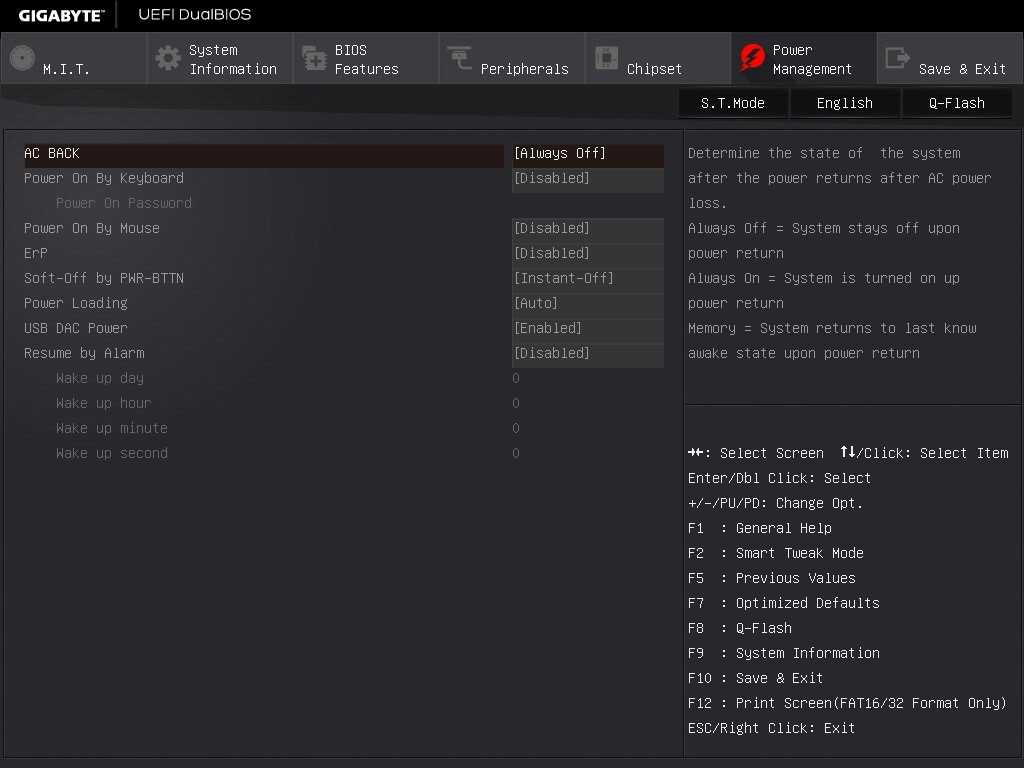Click the Chipset icon
The width and height of the screenshot is (1024, 768).
pos(606,58)
